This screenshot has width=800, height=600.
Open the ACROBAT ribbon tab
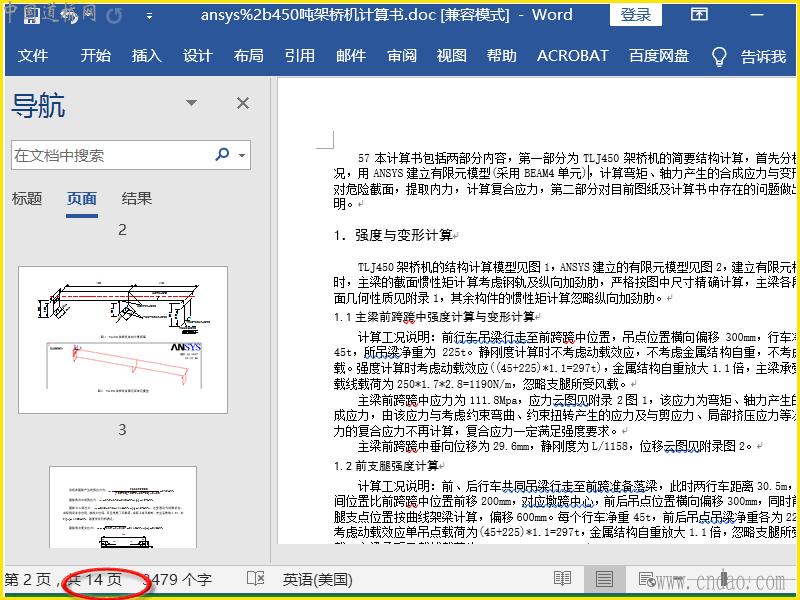tap(572, 56)
